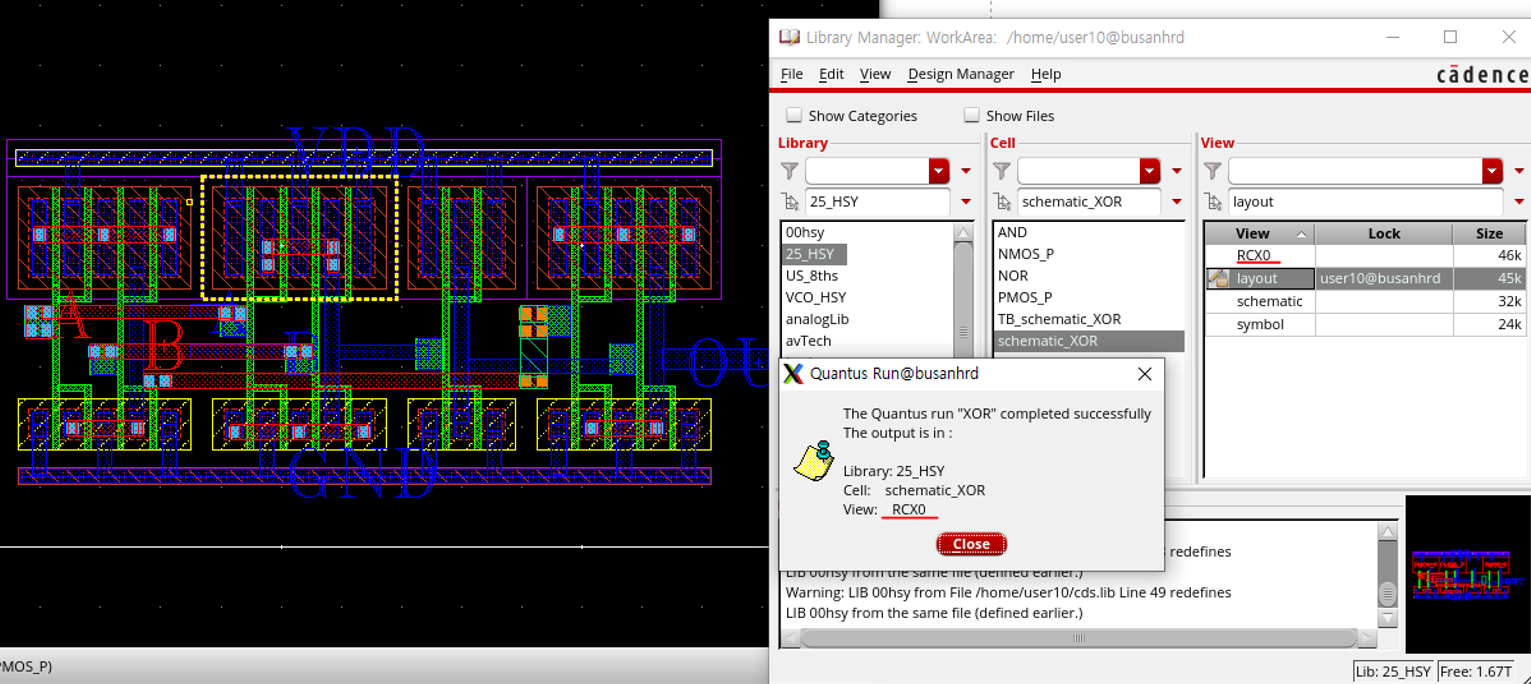Select the avTech library
1531x684 pixels.
808,341
